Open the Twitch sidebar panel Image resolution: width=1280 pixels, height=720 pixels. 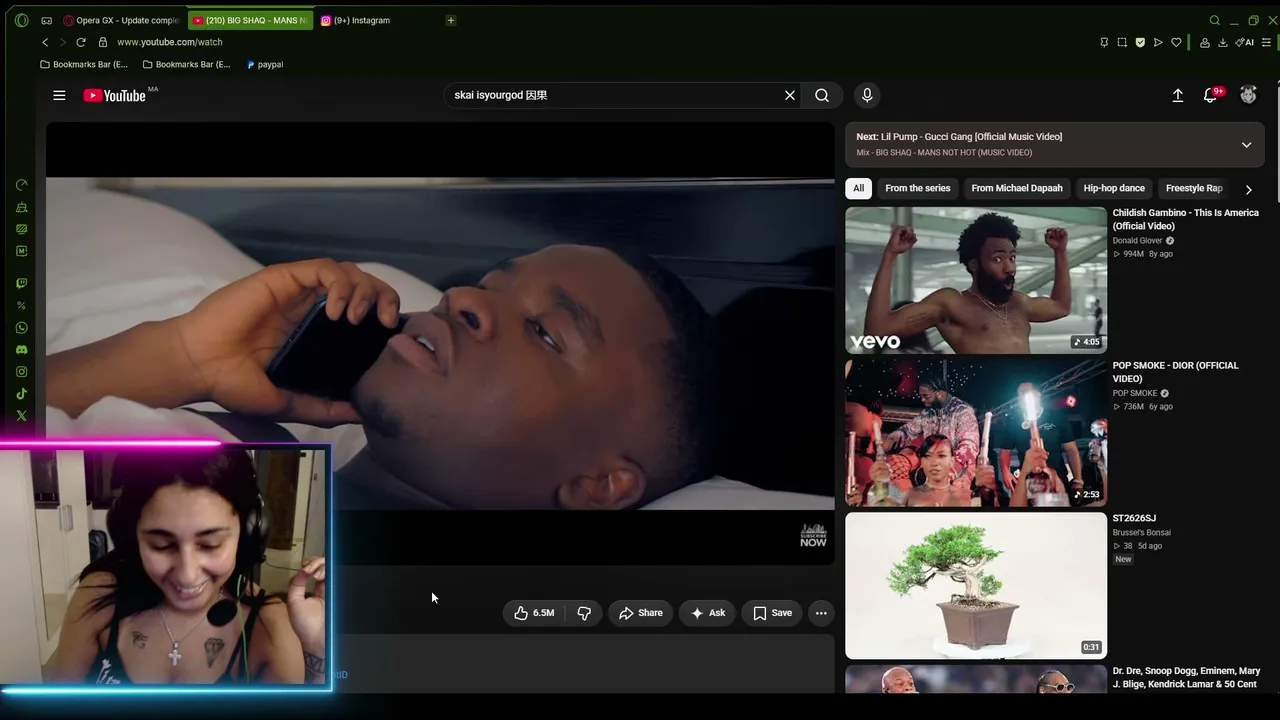22,283
